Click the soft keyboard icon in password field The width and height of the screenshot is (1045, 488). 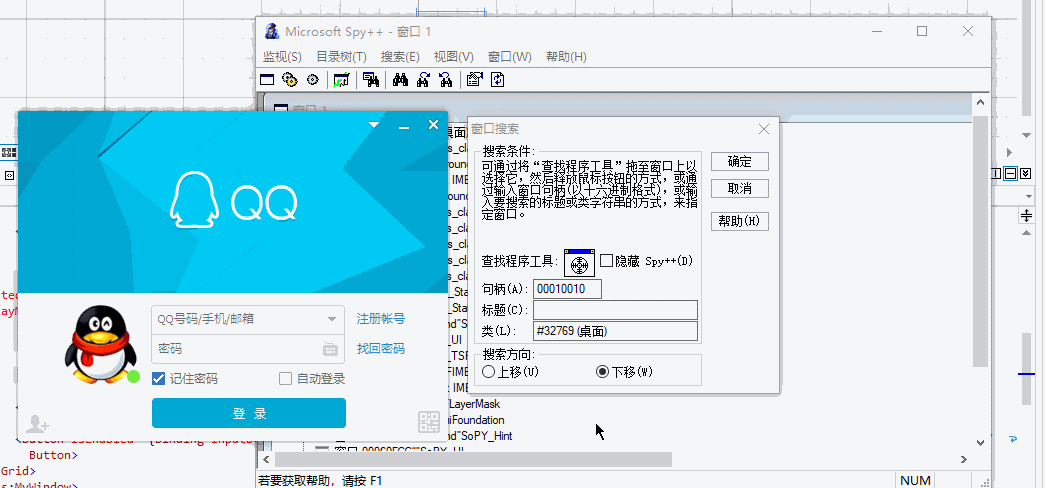click(331, 349)
